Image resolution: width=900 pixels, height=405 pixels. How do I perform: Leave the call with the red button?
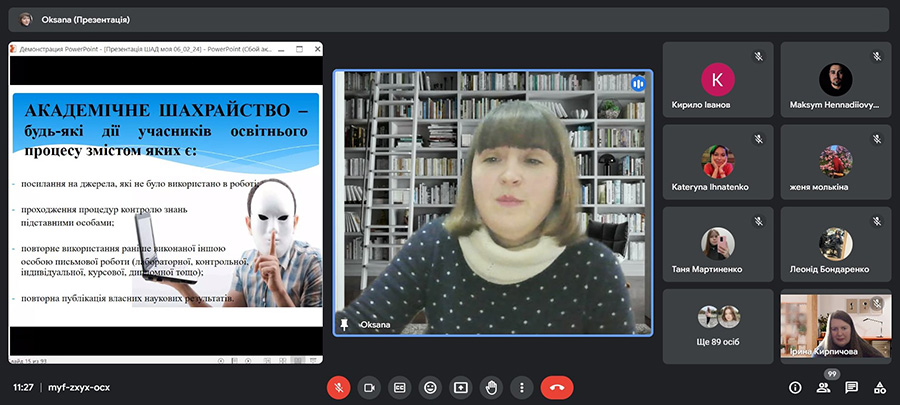[x=557, y=388]
